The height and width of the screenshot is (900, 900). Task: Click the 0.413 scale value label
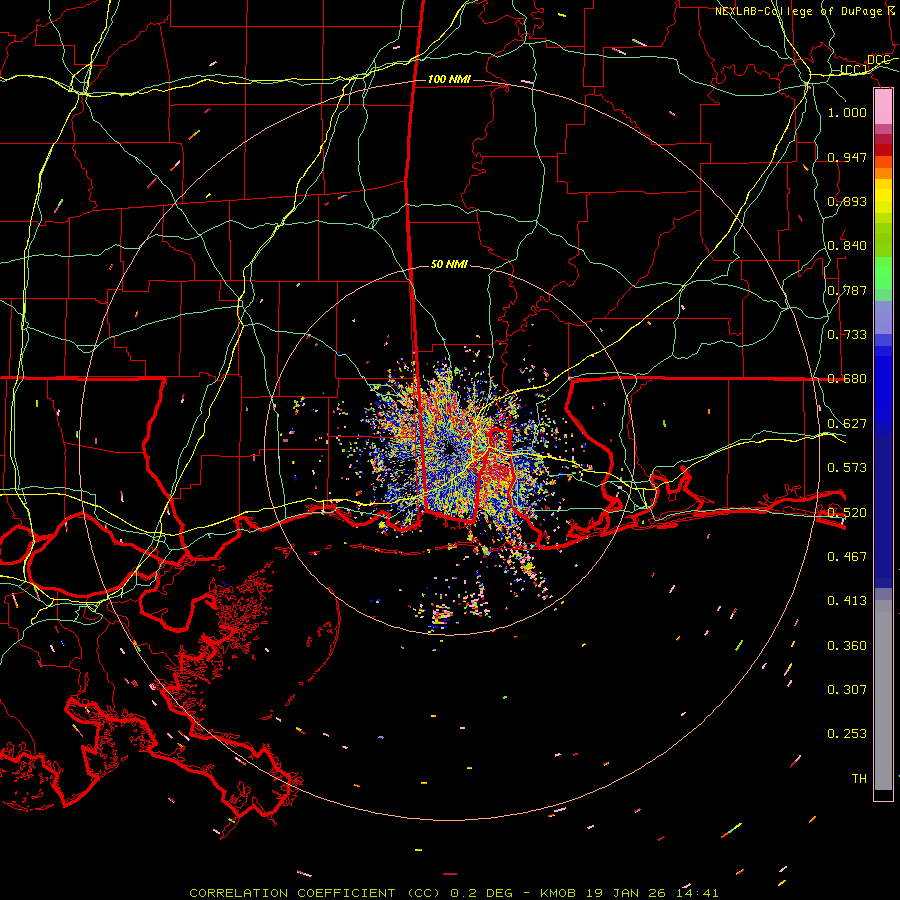(x=847, y=601)
